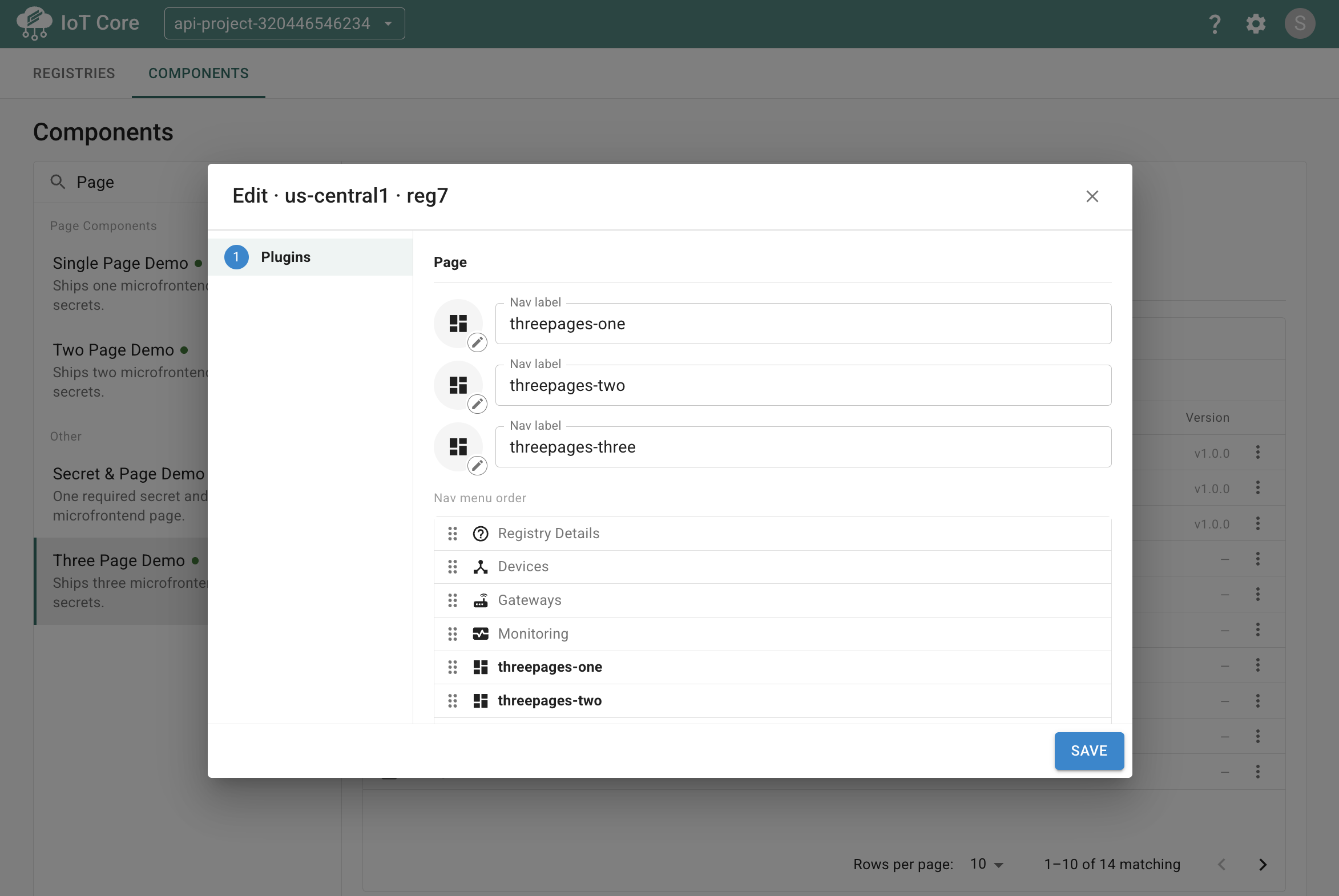Open options menu of second v1.0.0 row
The width and height of the screenshot is (1339, 896).
coord(1258,488)
